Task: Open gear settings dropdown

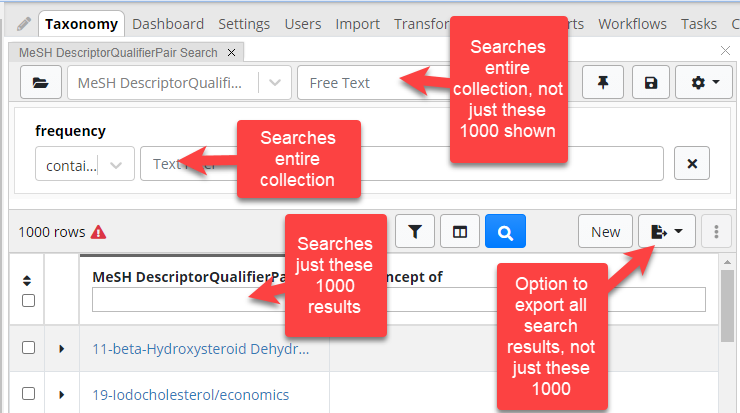Action: (x=704, y=83)
